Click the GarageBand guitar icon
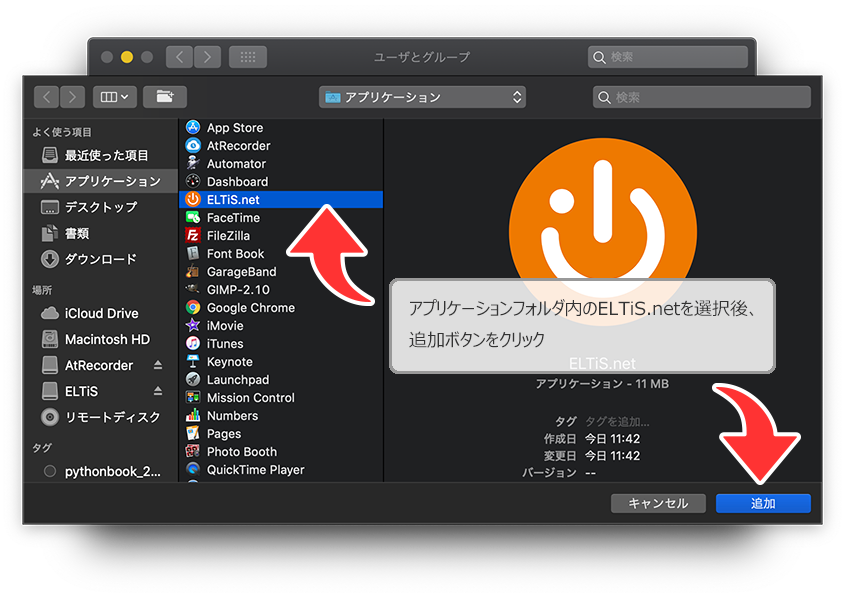Image resolution: width=845 pixels, height=598 pixels. point(193,272)
